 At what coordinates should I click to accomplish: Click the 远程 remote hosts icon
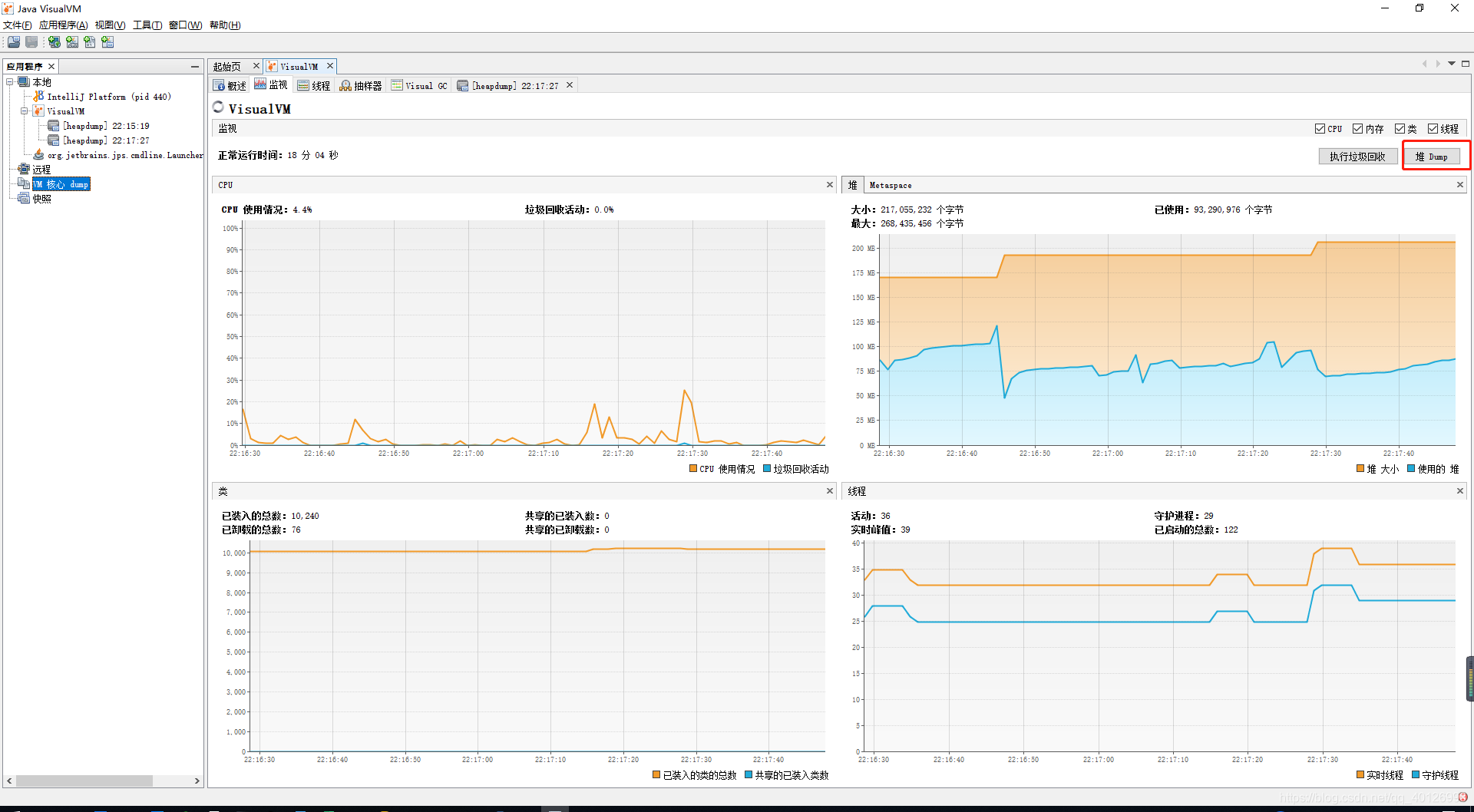click(24, 170)
